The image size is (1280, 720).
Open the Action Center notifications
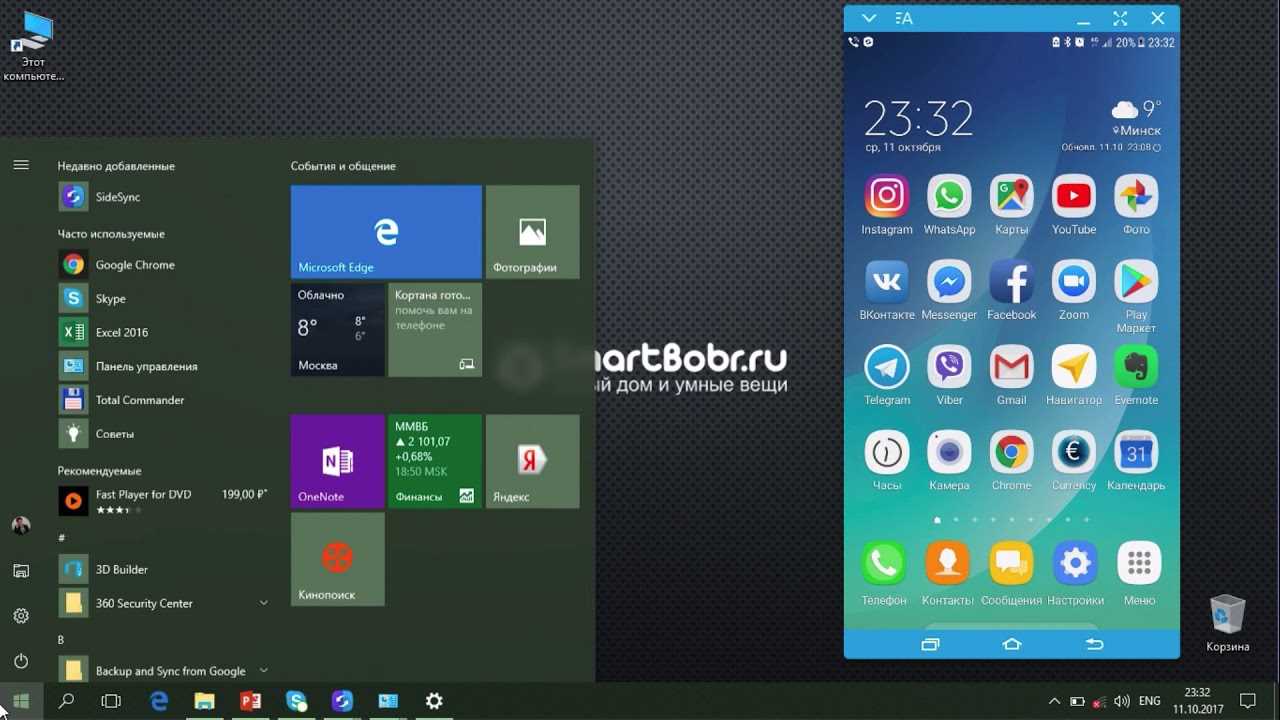pyautogui.click(x=1248, y=701)
